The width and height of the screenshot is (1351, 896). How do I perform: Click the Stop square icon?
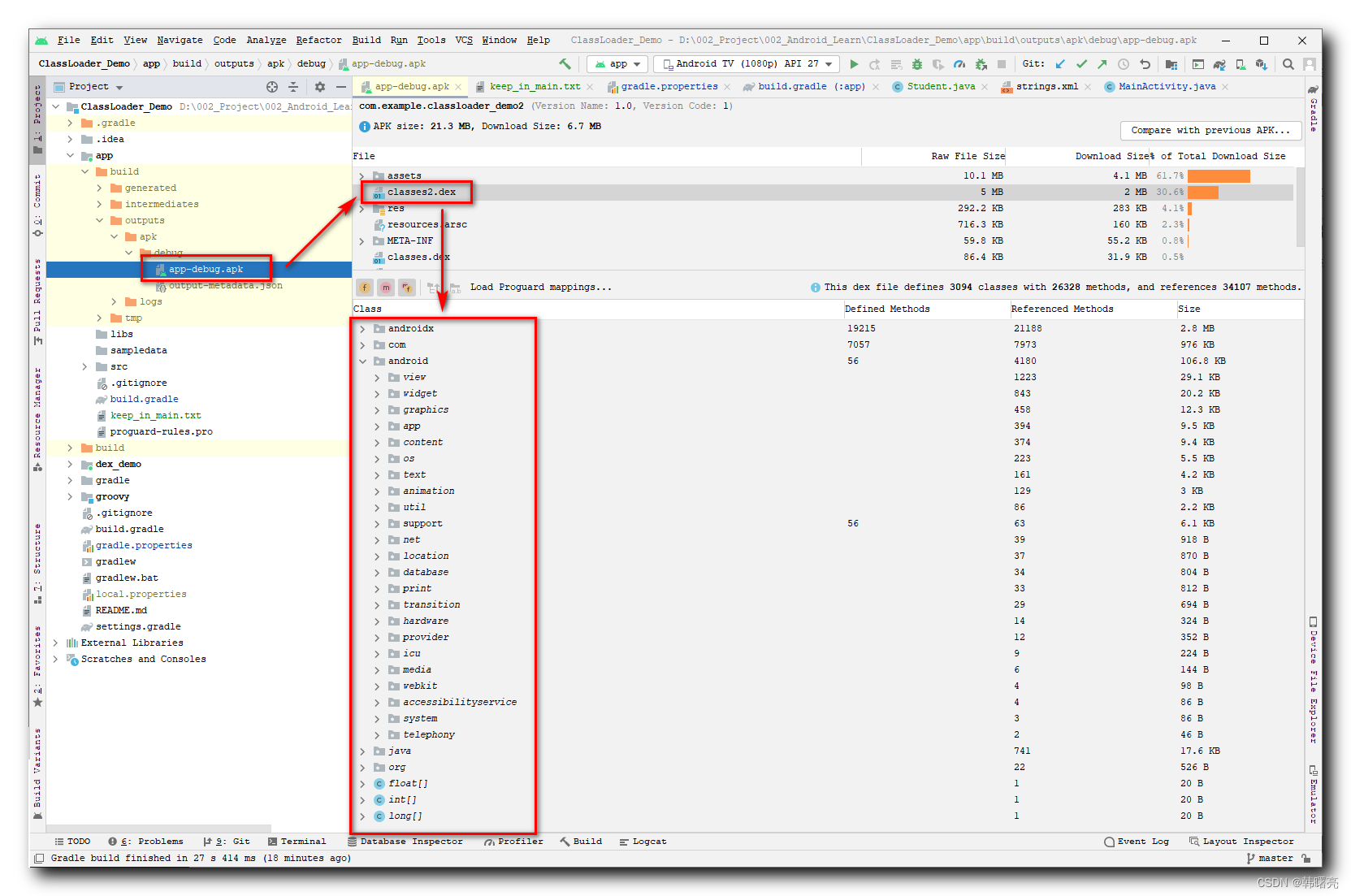1002,63
